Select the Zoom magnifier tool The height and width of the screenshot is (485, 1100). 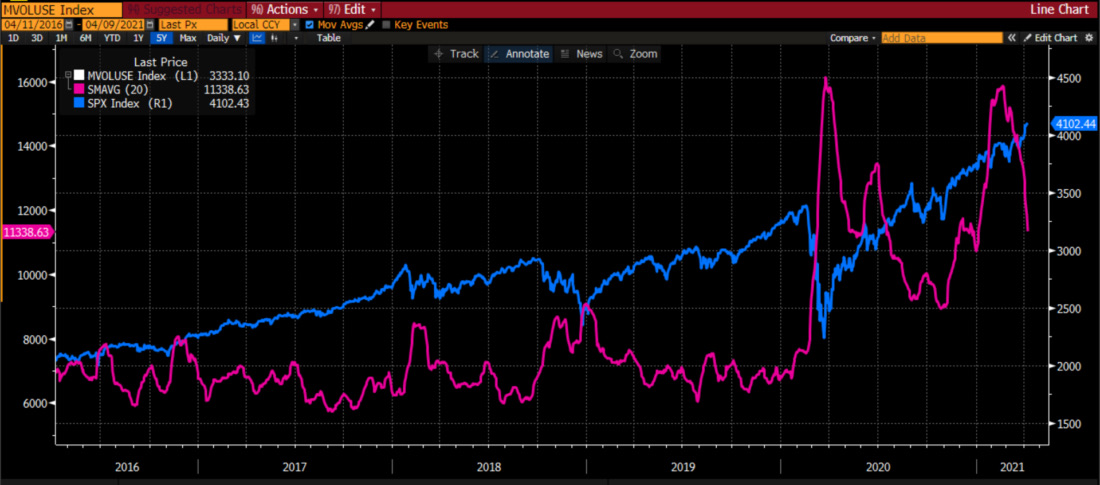click(634, 54)
